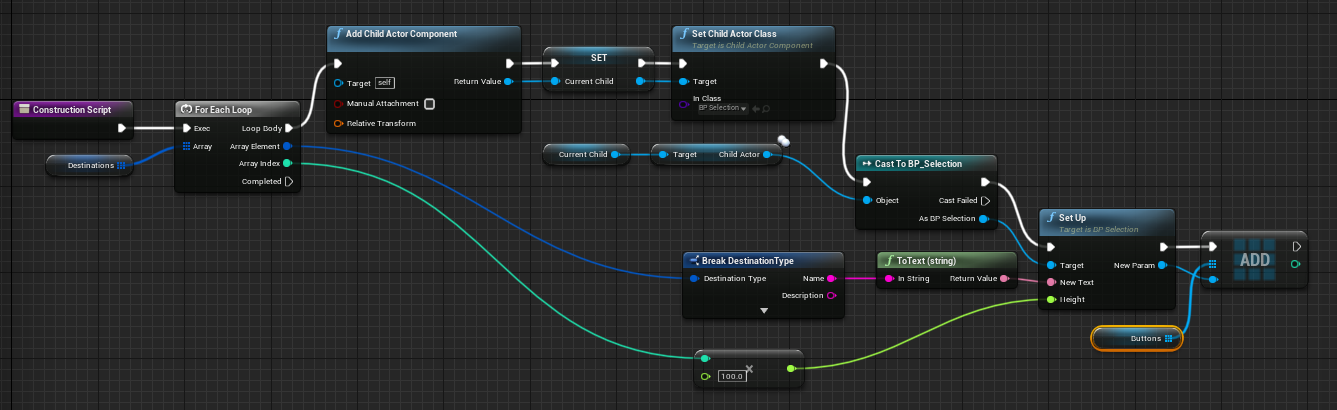
Task: Click the Buttons array variable pin
Action: [x=1168, y=339]
